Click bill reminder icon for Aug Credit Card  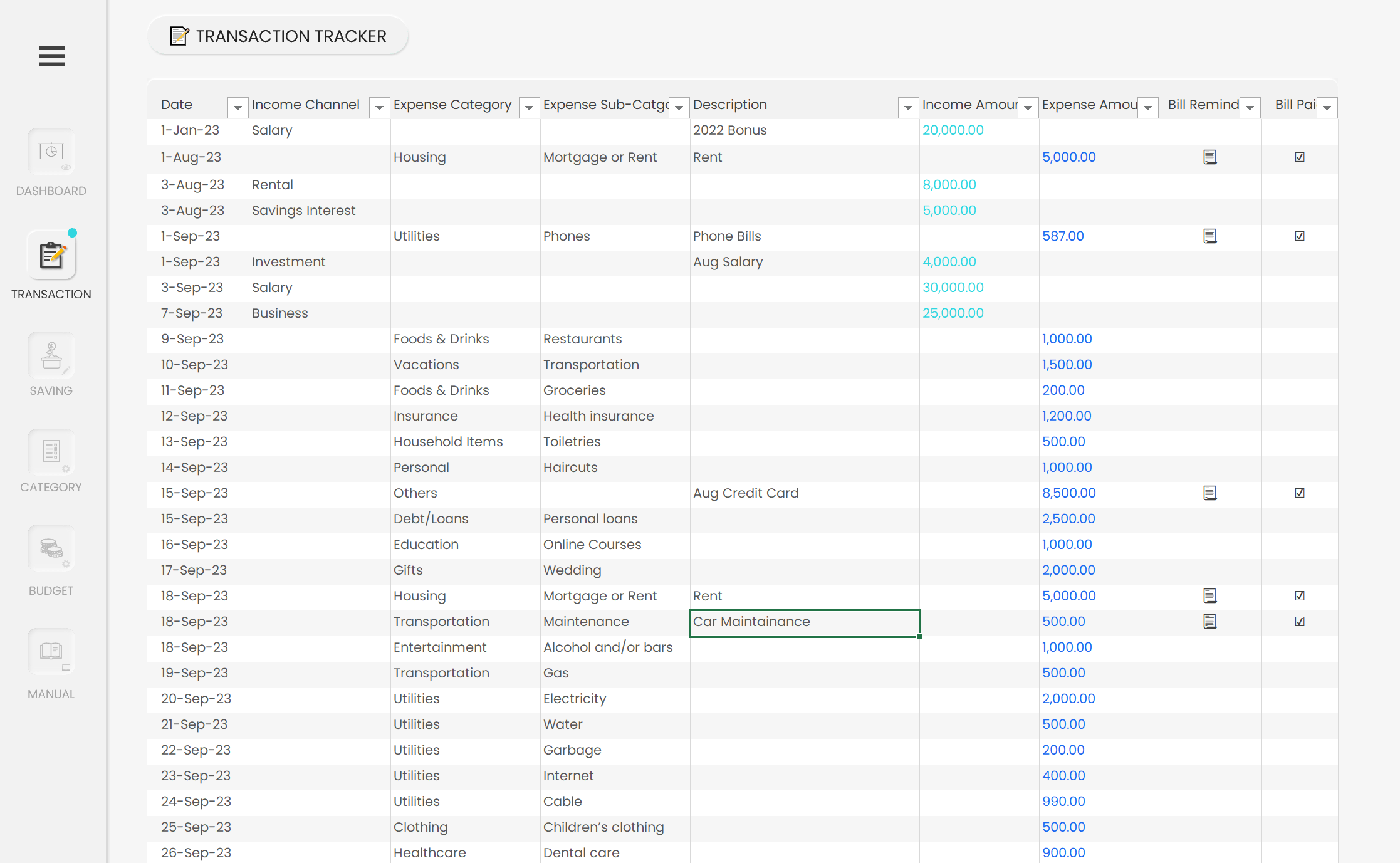[x=1209, y=493]
